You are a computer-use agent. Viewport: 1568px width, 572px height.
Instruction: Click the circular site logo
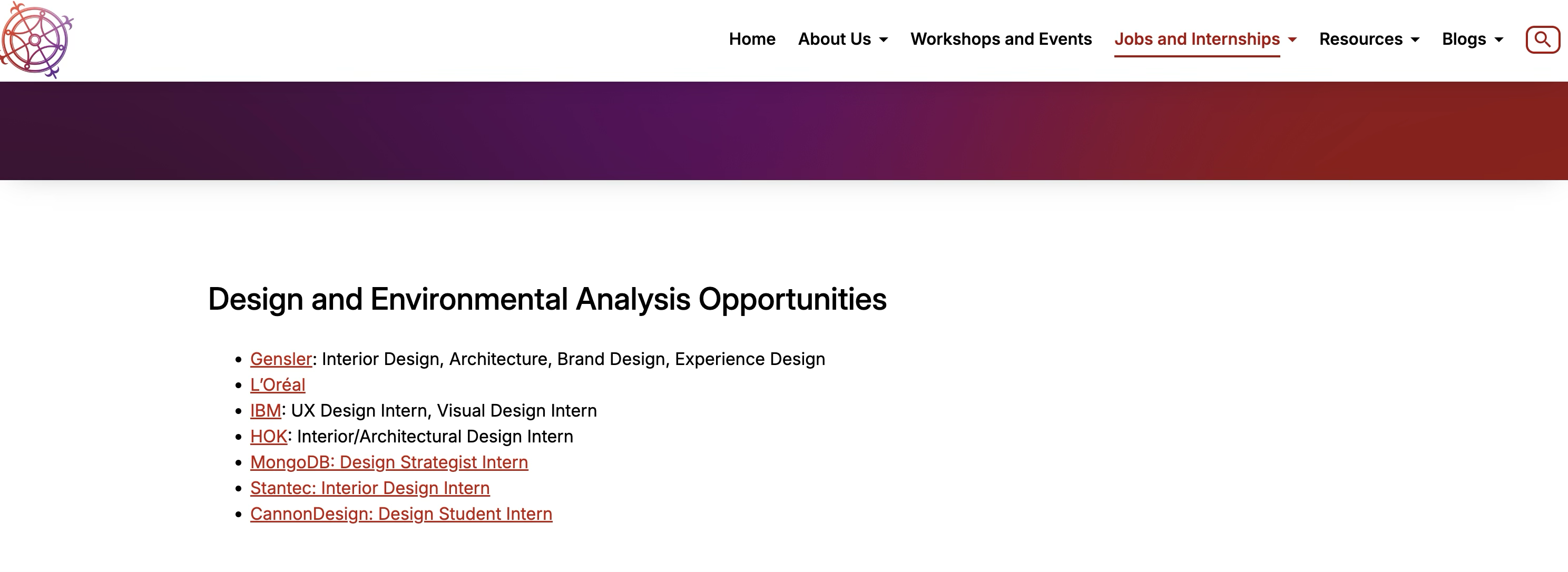(x=36, y=40)
